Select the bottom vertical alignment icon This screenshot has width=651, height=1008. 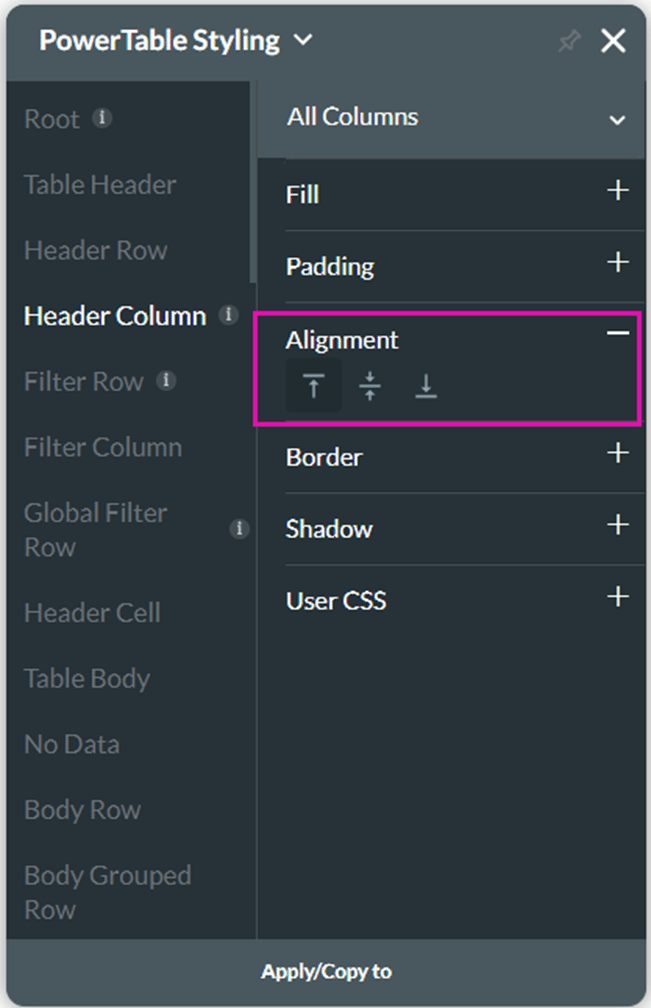point(426,387)
